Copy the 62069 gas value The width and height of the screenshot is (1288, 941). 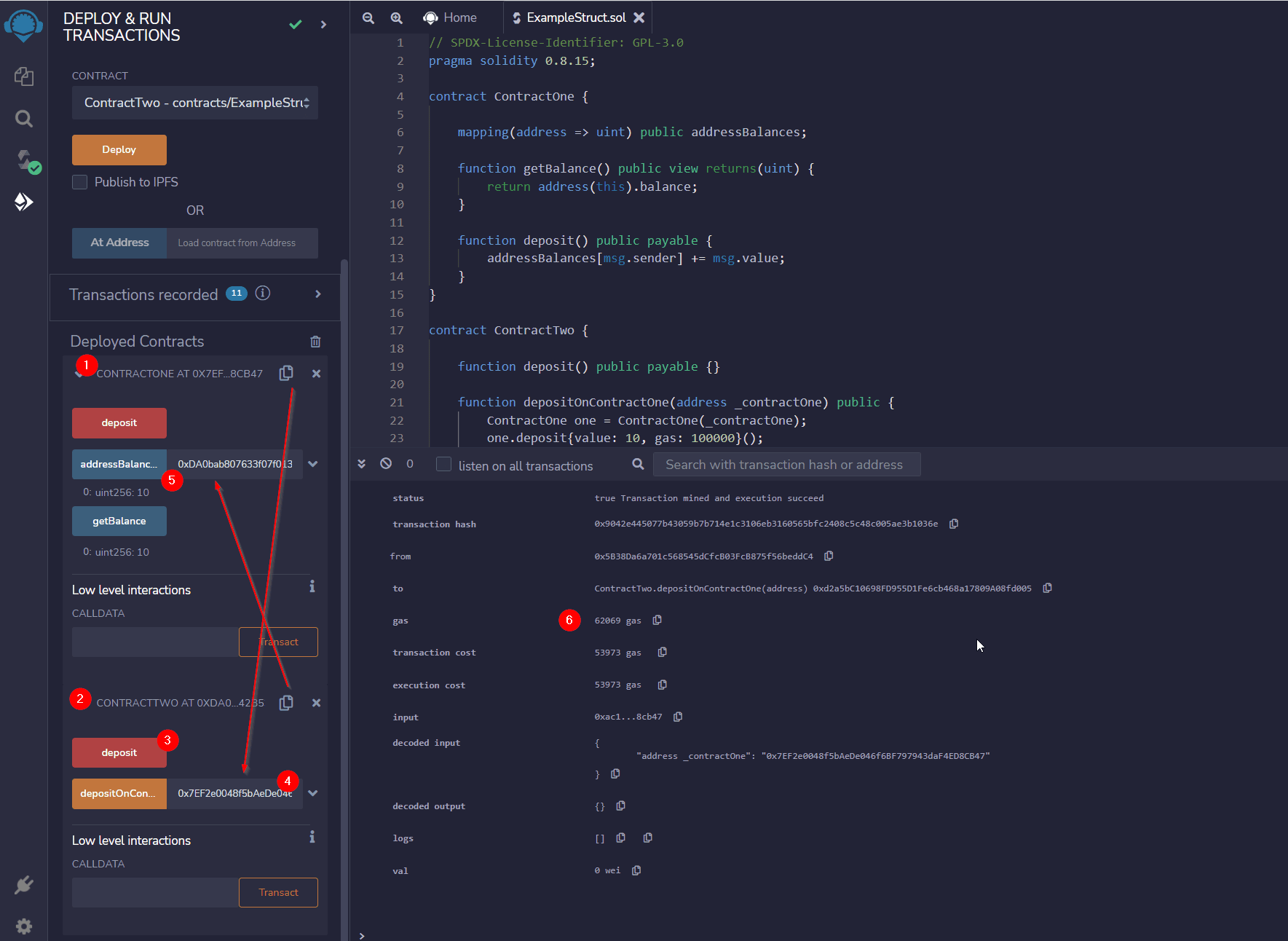[x=657, y=620]
